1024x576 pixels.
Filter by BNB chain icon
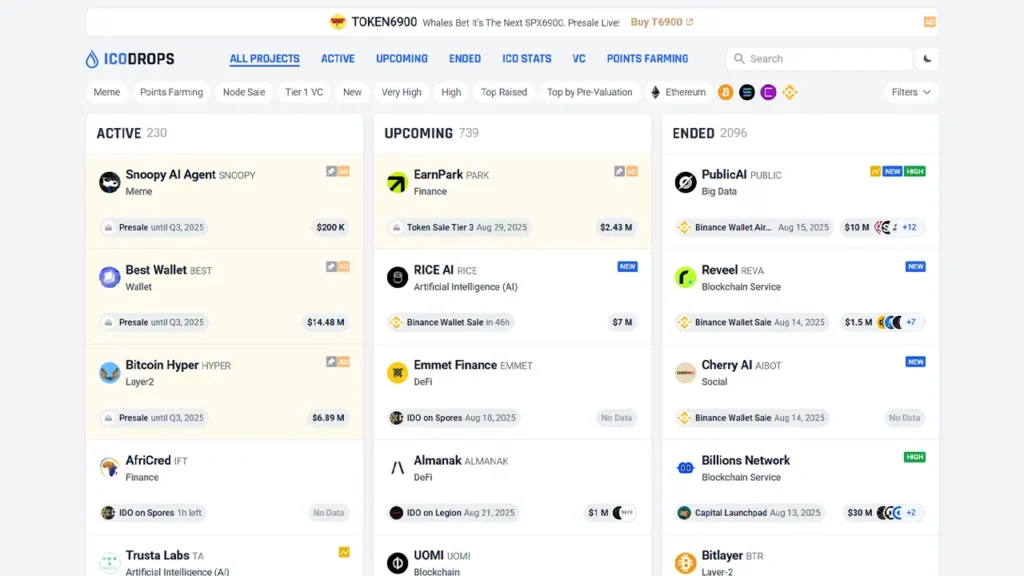[790, 92]
